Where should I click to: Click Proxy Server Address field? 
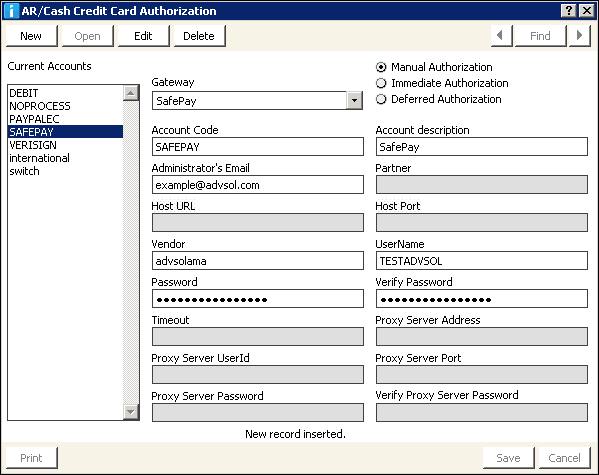click(x=482, y=336)
